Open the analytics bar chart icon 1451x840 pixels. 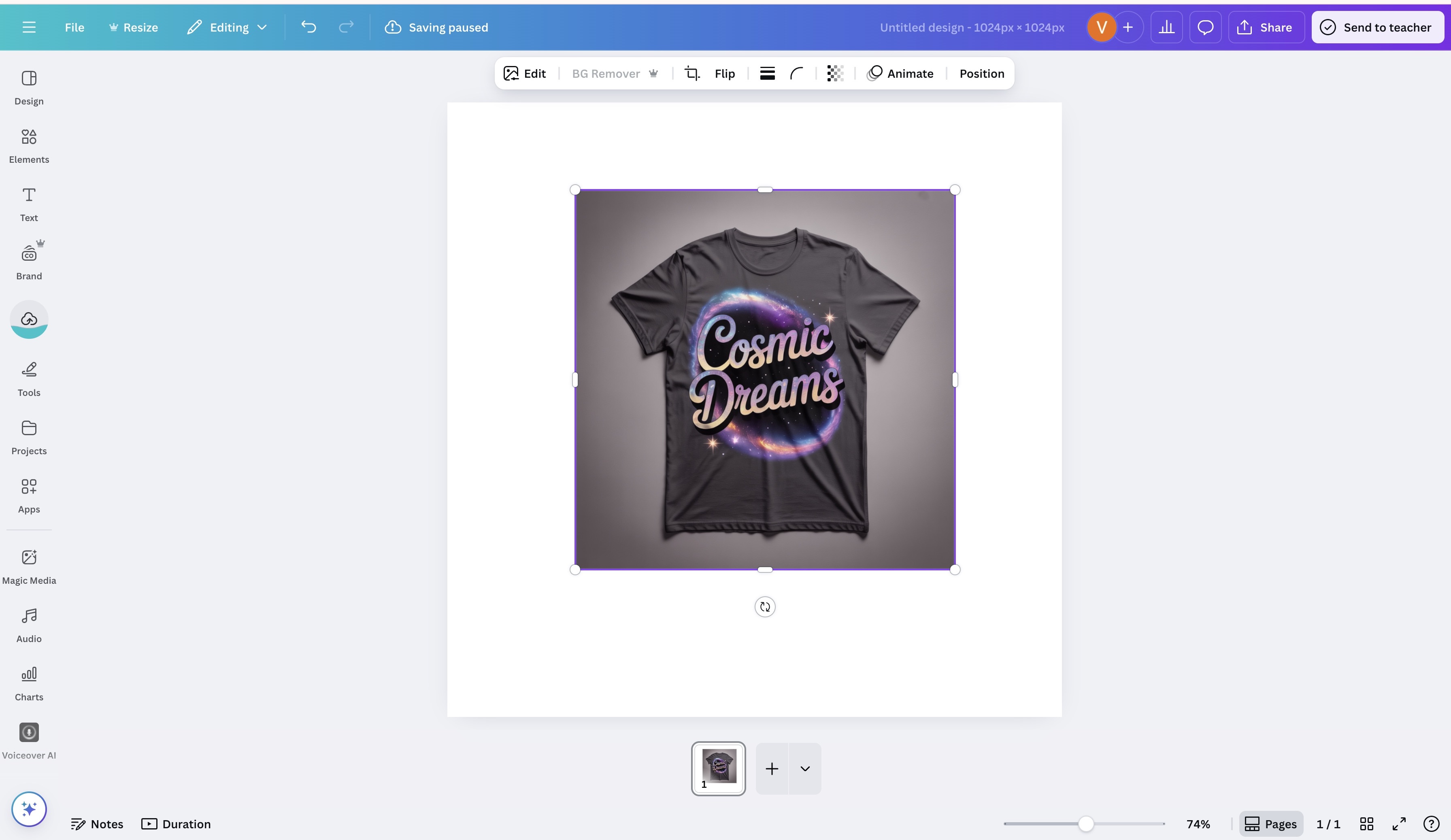[1166, 27]
